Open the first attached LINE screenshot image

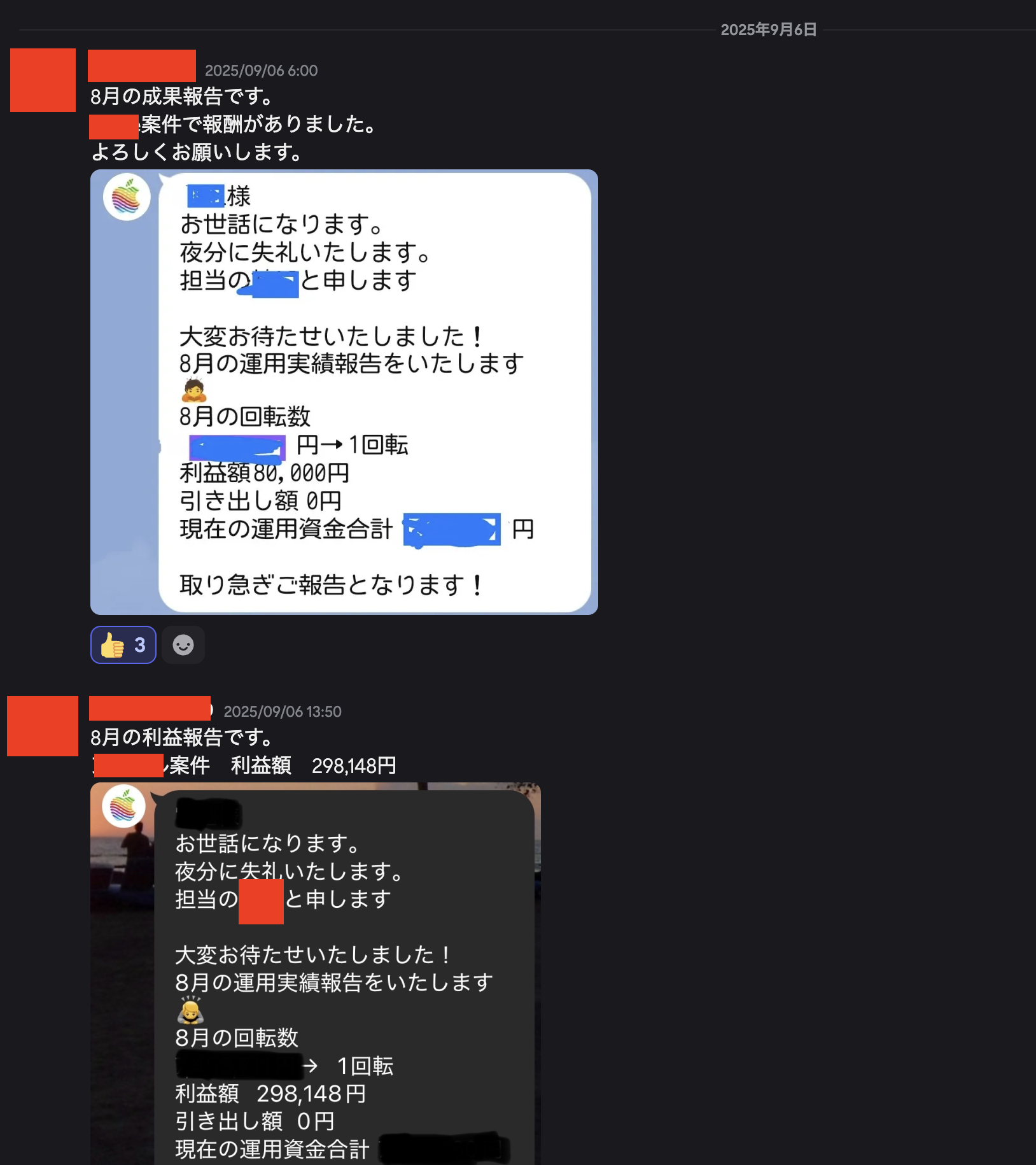click(x=344, y=392)
